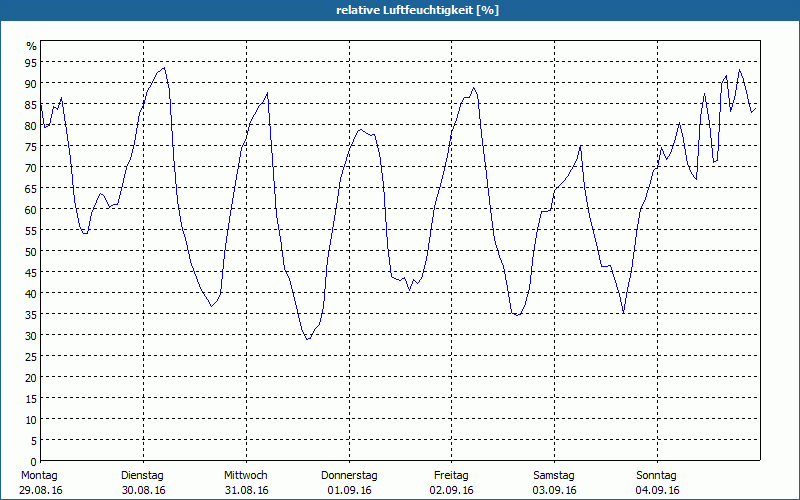This screenshot has height=500, width=800.
Task: Click the % unit label on the y-axis
Action: click(32, 46)
